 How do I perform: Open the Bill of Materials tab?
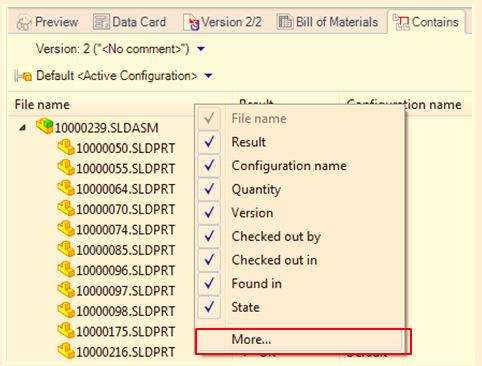tap(327, 22)
